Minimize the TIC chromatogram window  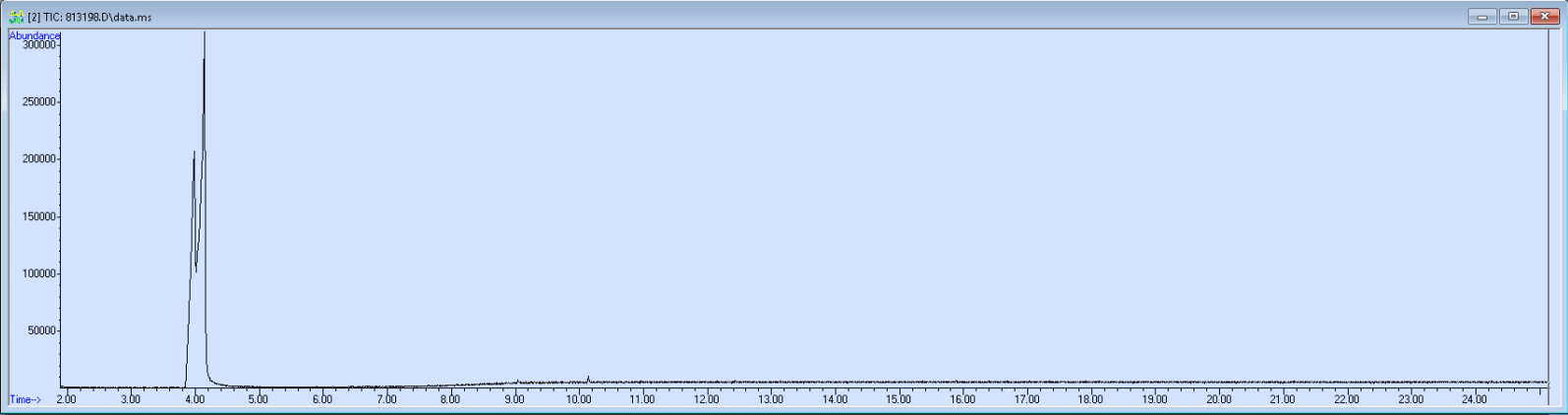click(1481, 17)
